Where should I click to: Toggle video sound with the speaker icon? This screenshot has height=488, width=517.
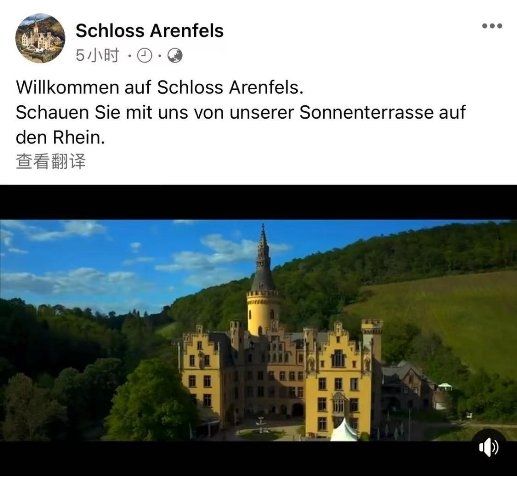coord(489,447)
